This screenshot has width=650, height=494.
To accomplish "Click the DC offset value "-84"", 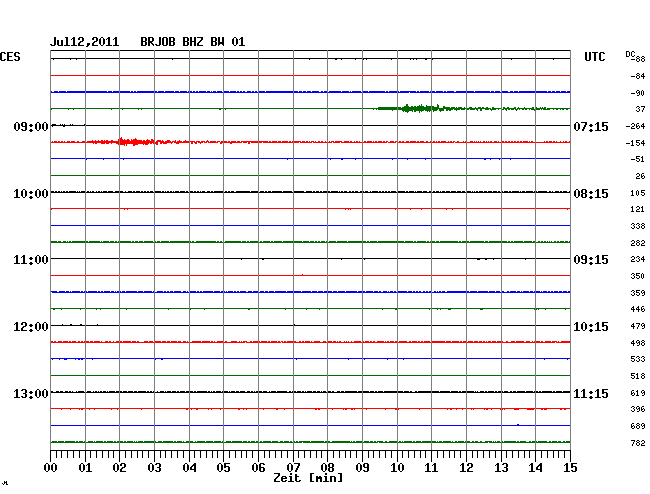I will point(638,76).
